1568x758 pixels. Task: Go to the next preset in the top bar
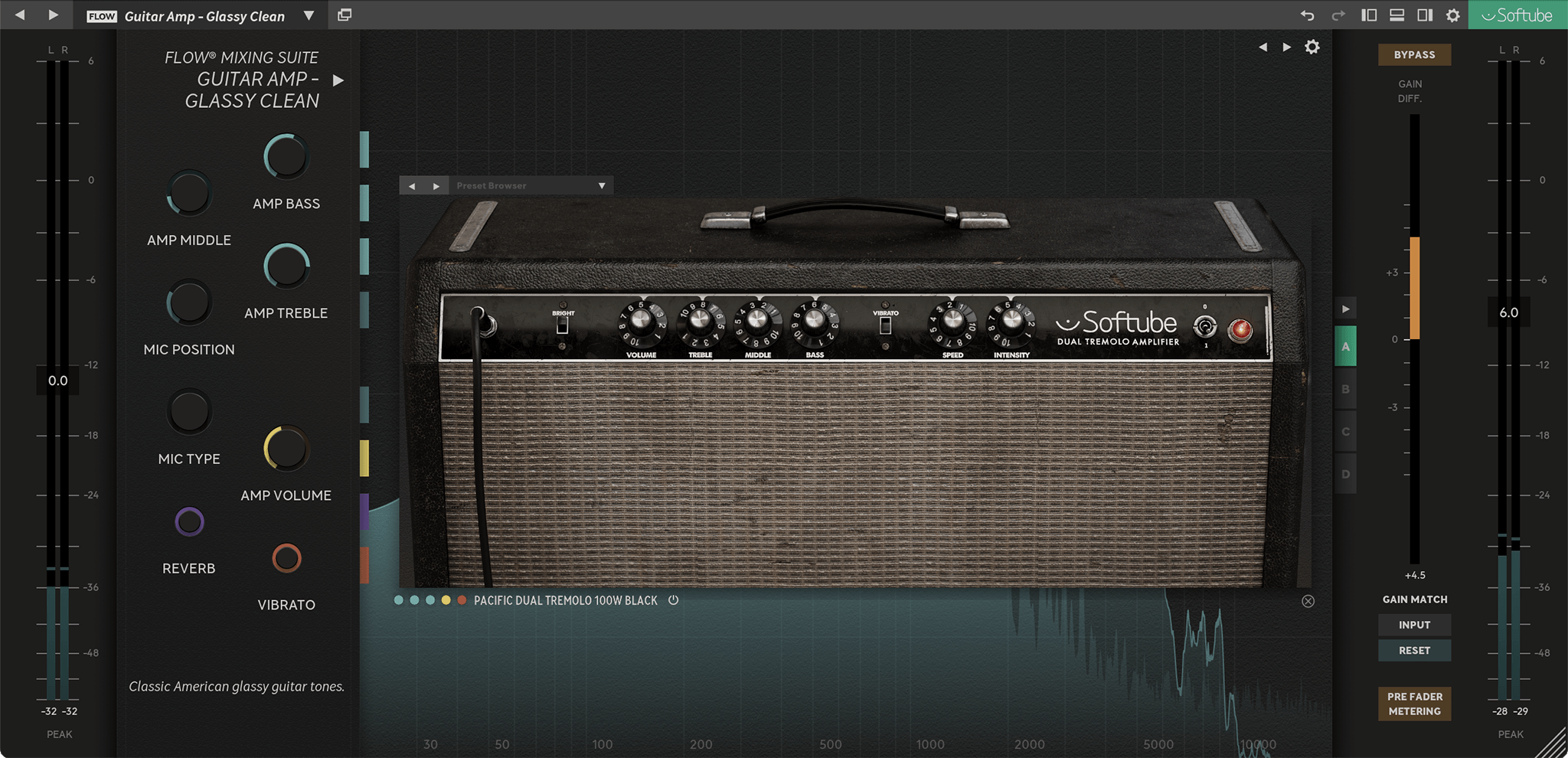53,15
